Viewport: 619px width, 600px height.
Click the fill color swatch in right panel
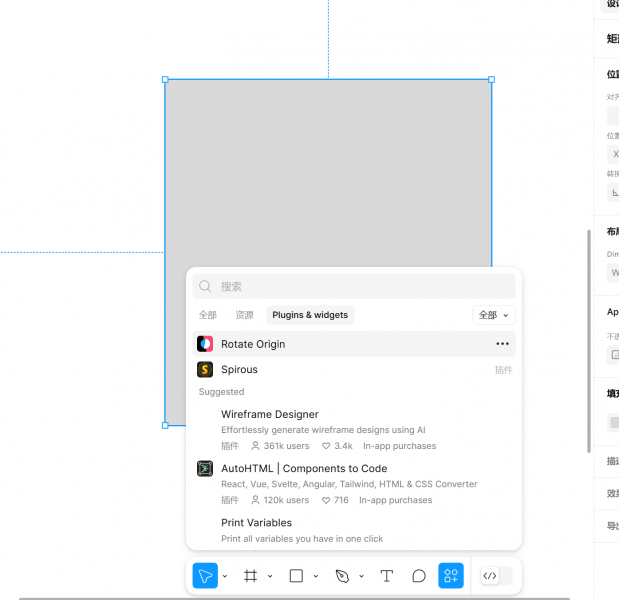(614, 422)
